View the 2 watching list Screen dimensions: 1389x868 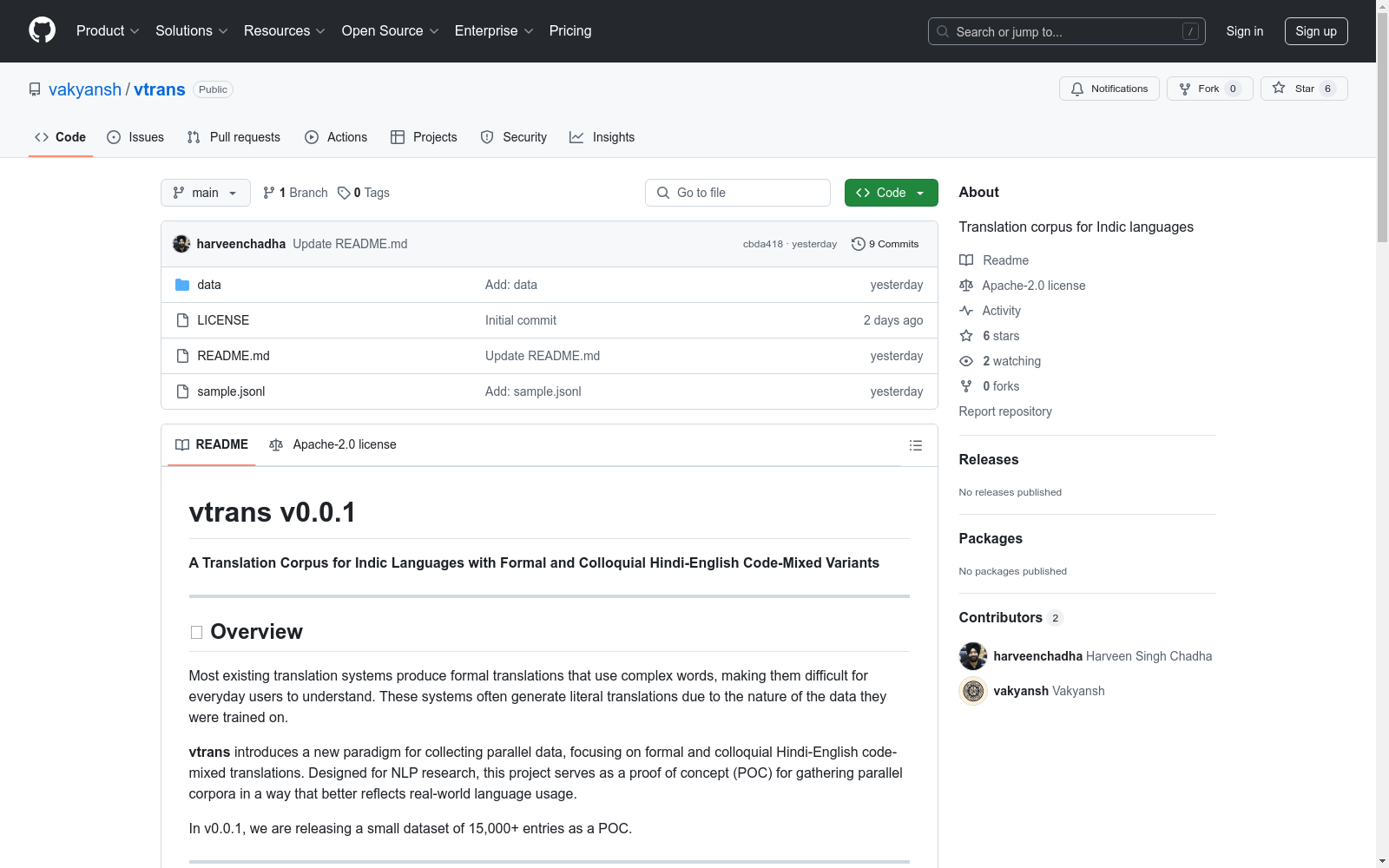[1000, 361]
